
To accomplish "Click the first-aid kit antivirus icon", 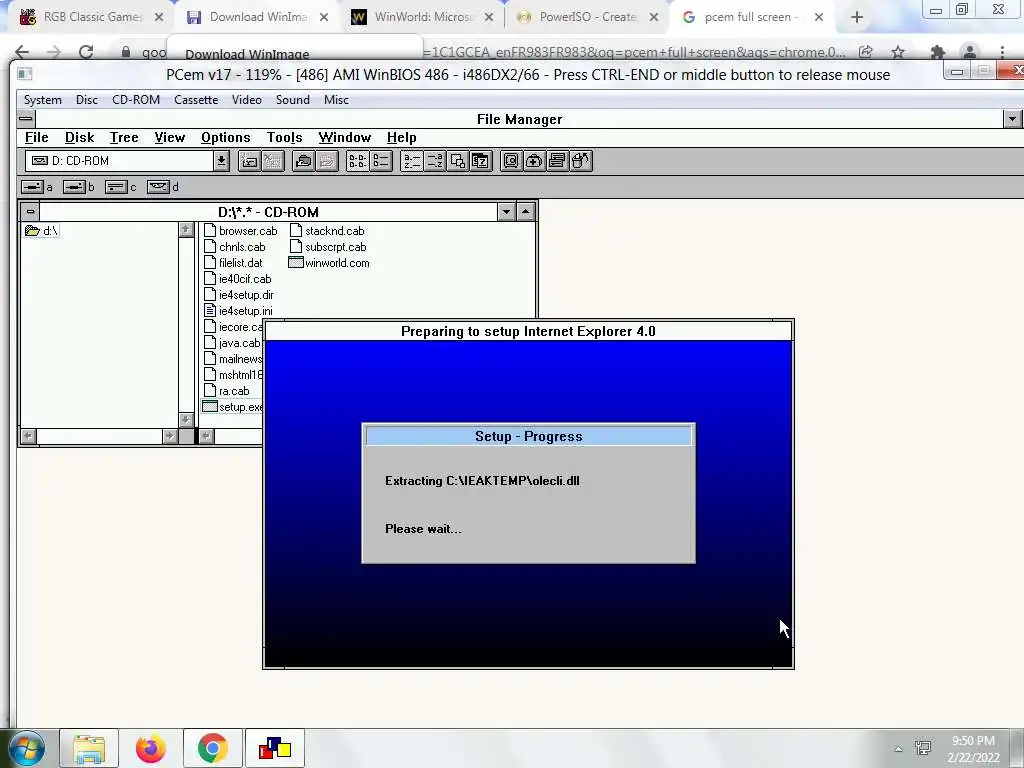I will tap(534, 161).
